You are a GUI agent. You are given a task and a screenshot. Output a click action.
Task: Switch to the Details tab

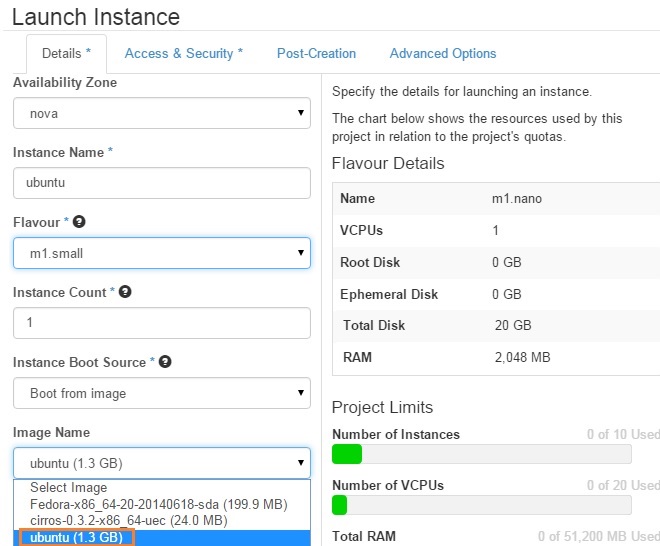pos(67,53)
